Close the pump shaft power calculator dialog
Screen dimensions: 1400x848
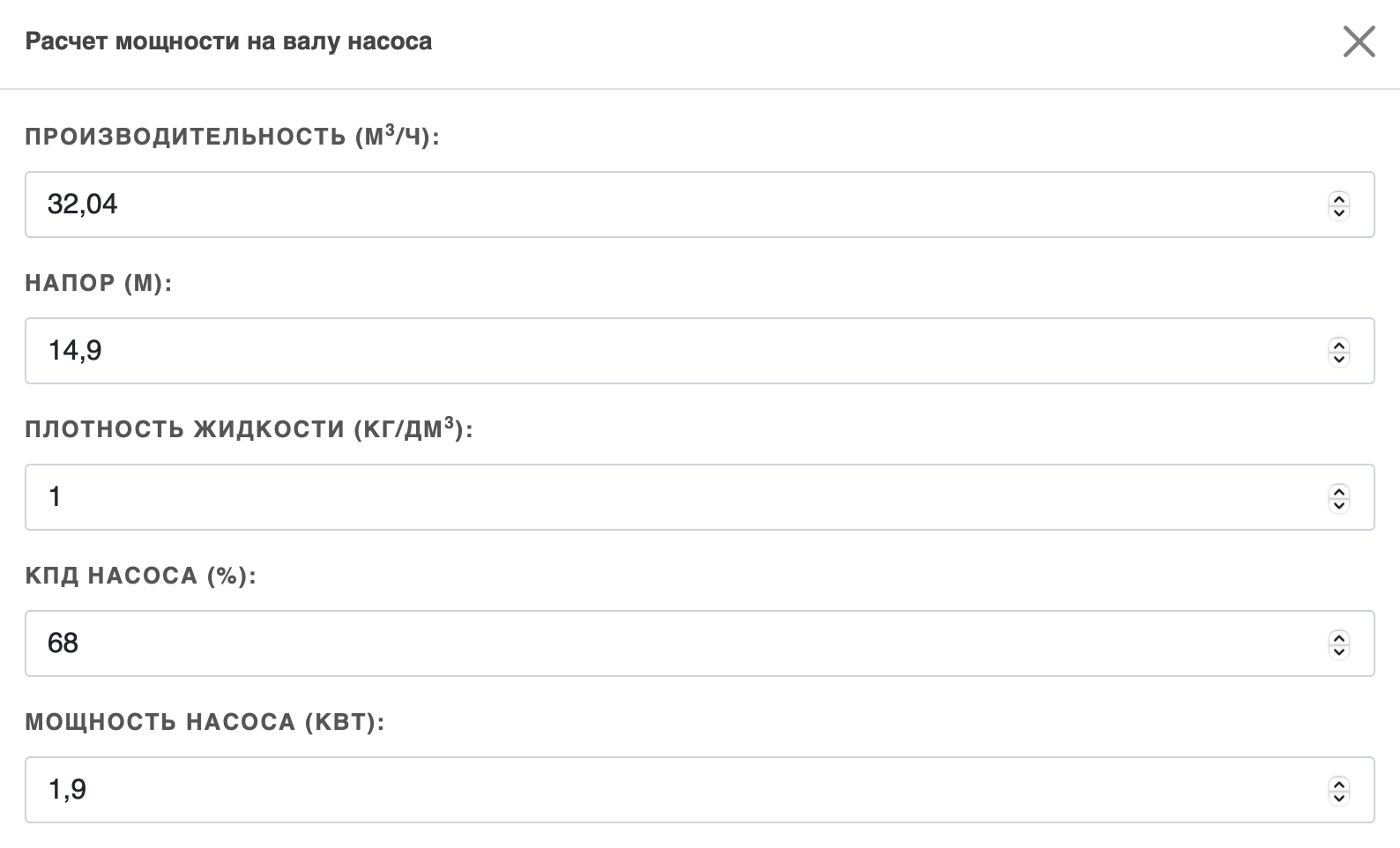click(x=1359, y=41)
